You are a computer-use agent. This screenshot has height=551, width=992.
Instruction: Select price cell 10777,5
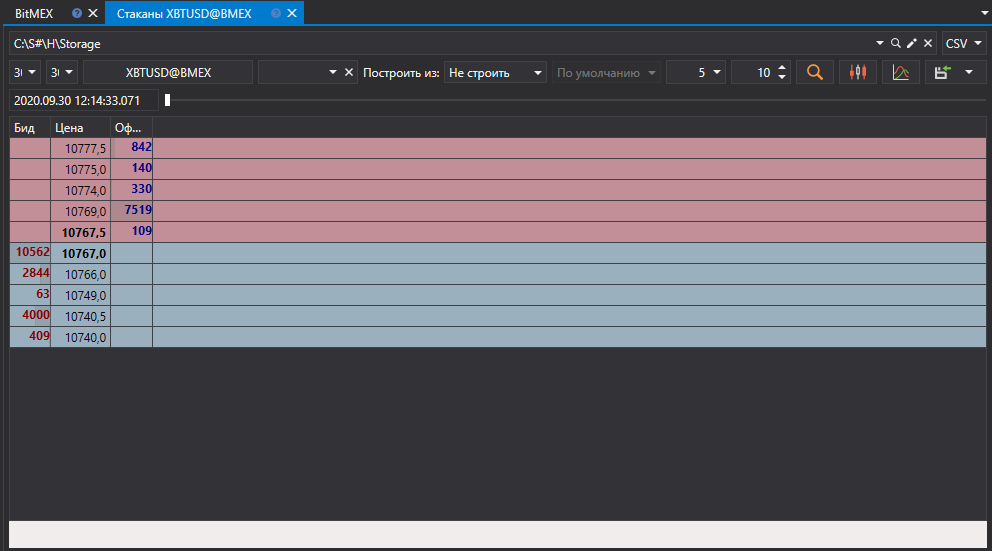80,149
